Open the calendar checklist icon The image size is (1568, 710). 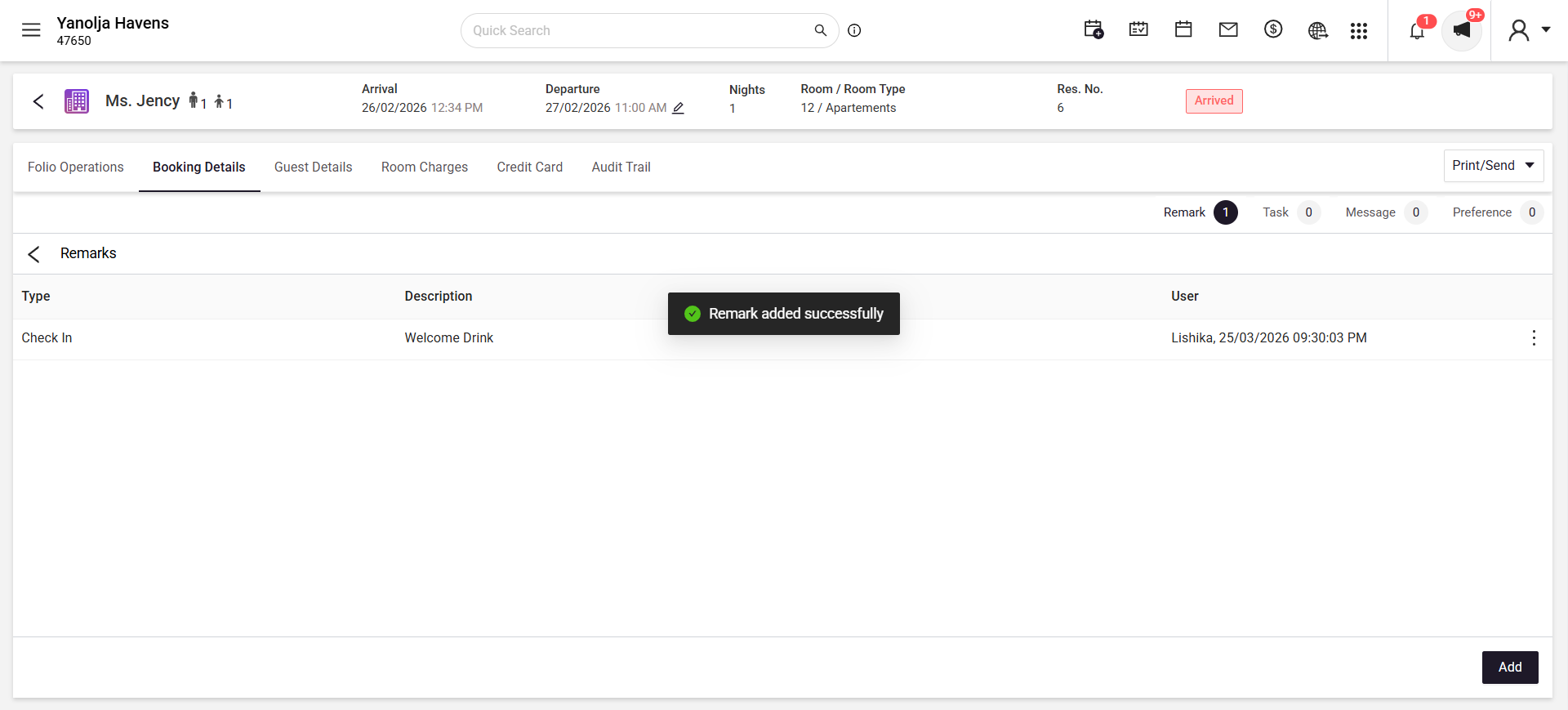coord(1138,30)
